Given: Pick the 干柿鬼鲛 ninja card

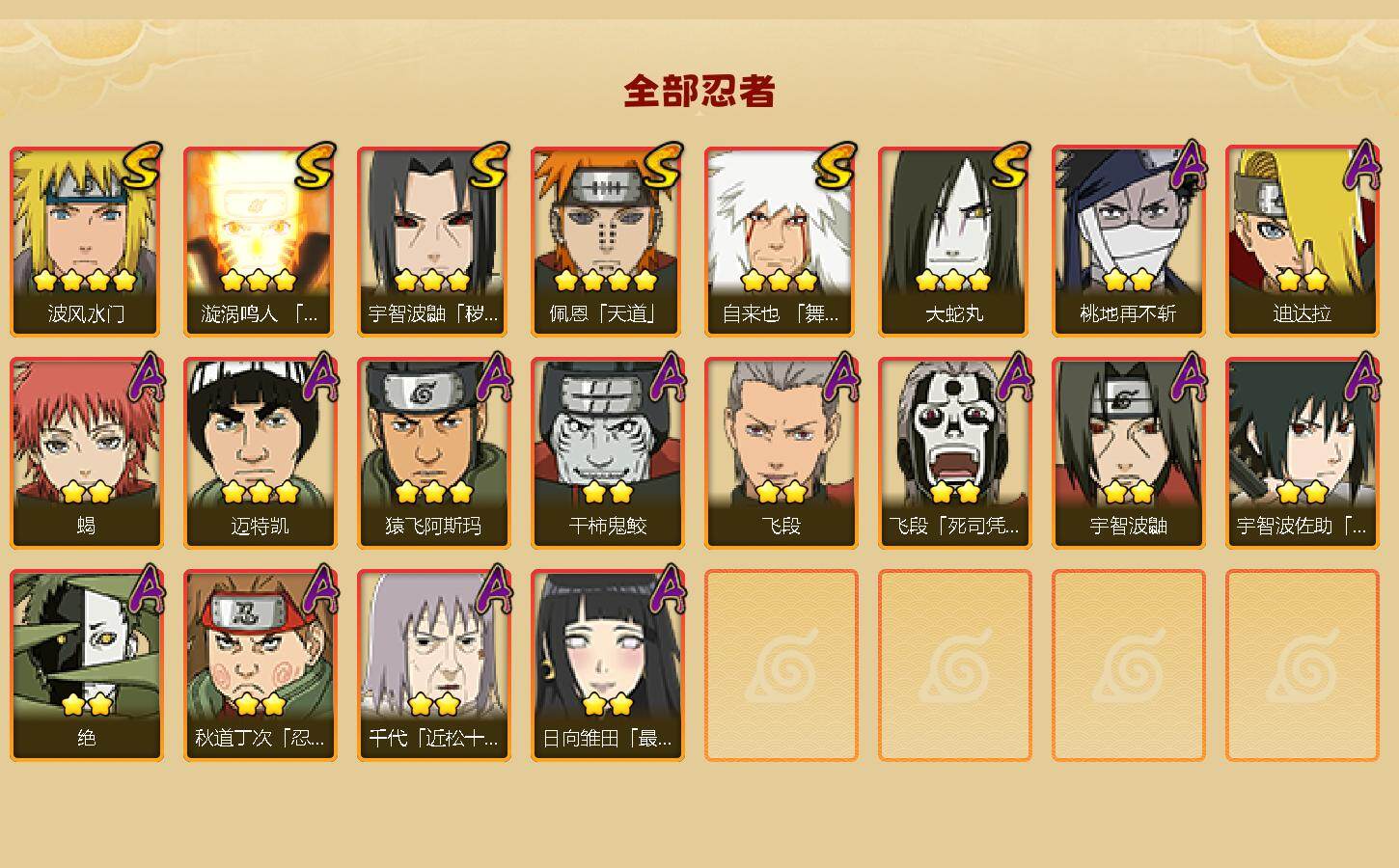Looking at the screenshot, I should point(608,453).
